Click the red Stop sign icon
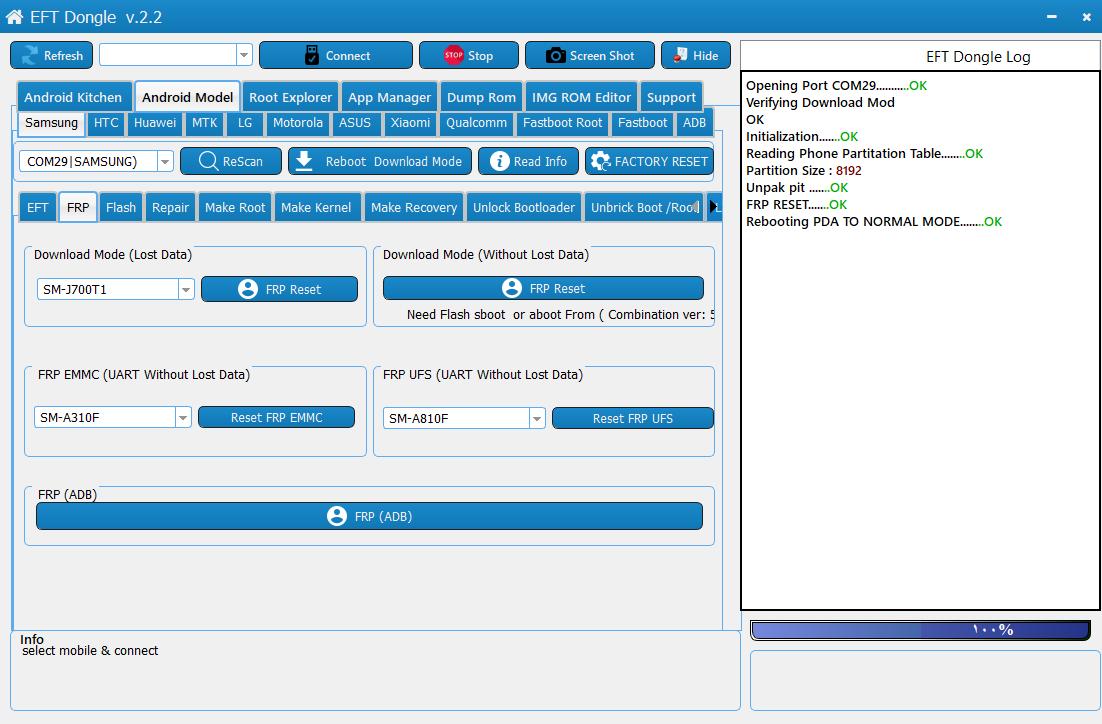Image resolution: width=1102 pixels, height=724 pixels. (453, 55)
